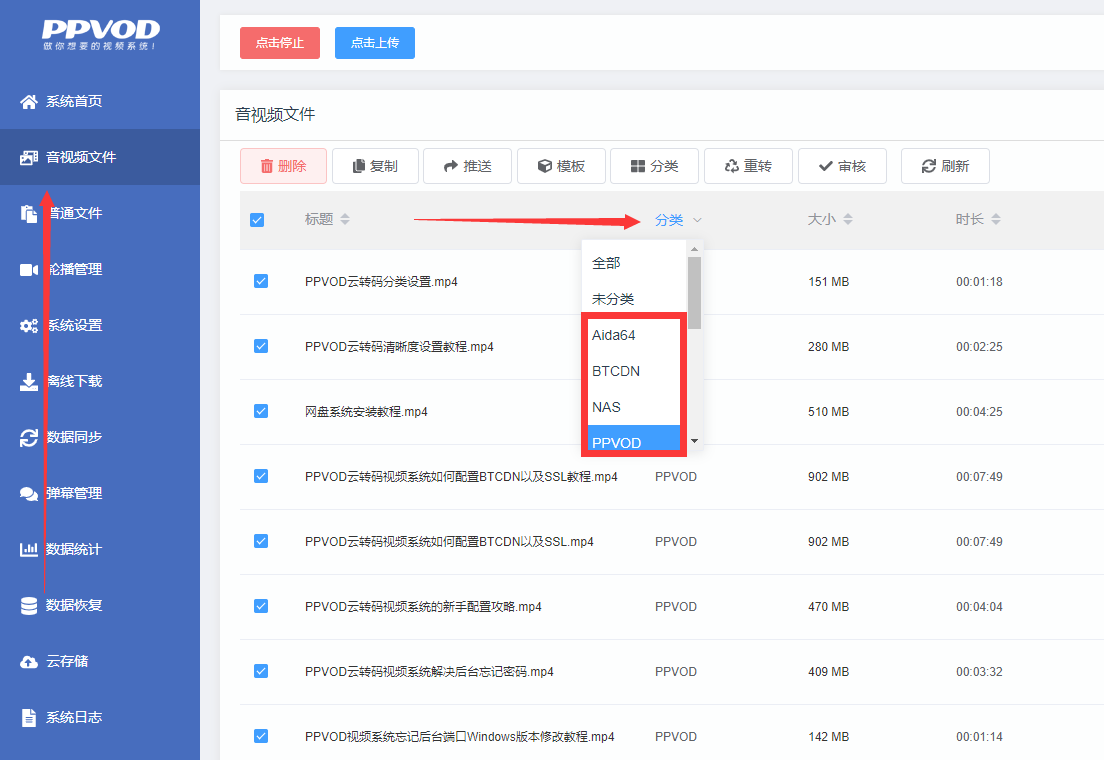Choose 全部 in the category filter list

click(634, 263)
